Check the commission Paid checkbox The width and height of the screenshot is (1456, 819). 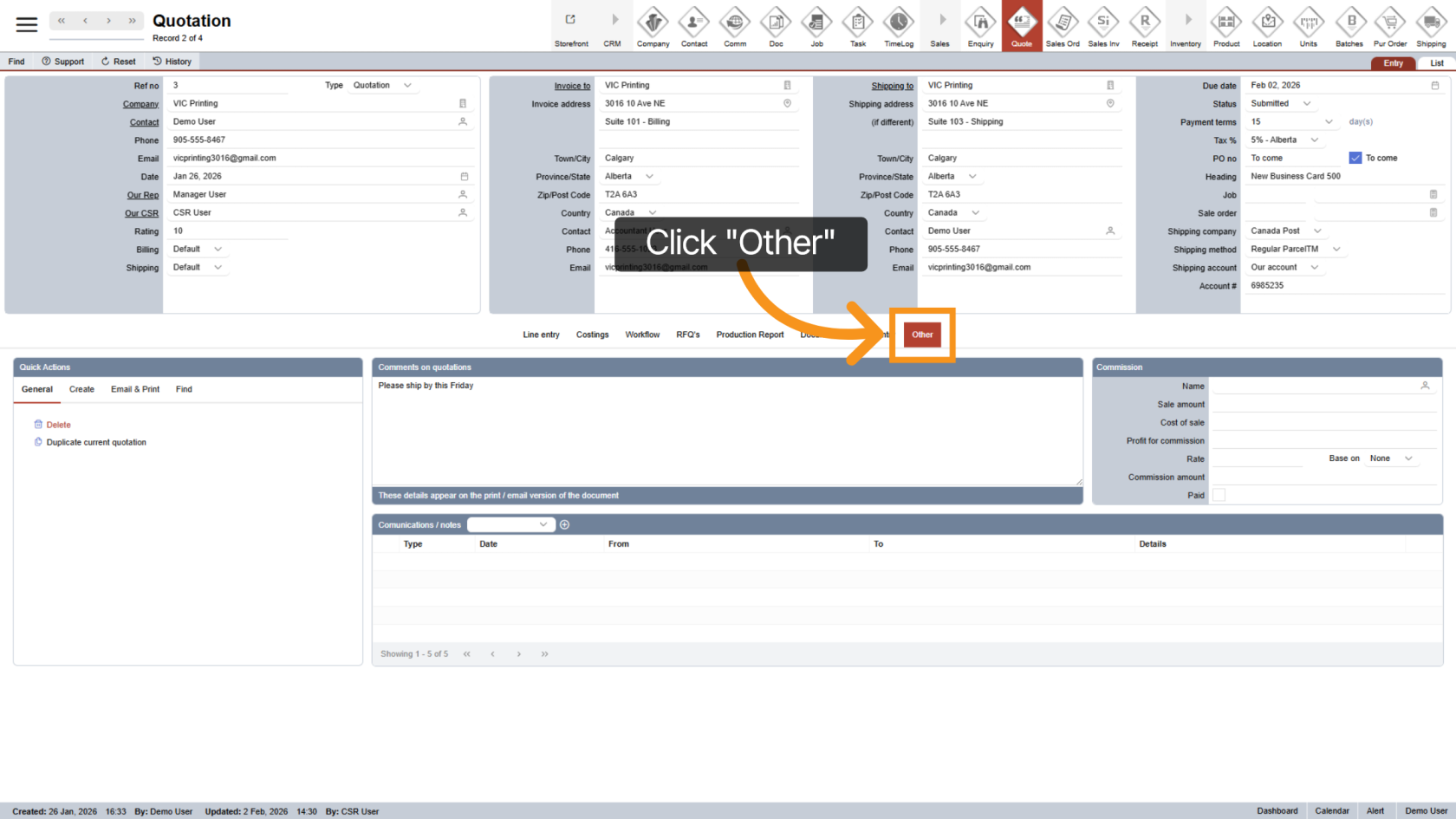[1219, 495]
